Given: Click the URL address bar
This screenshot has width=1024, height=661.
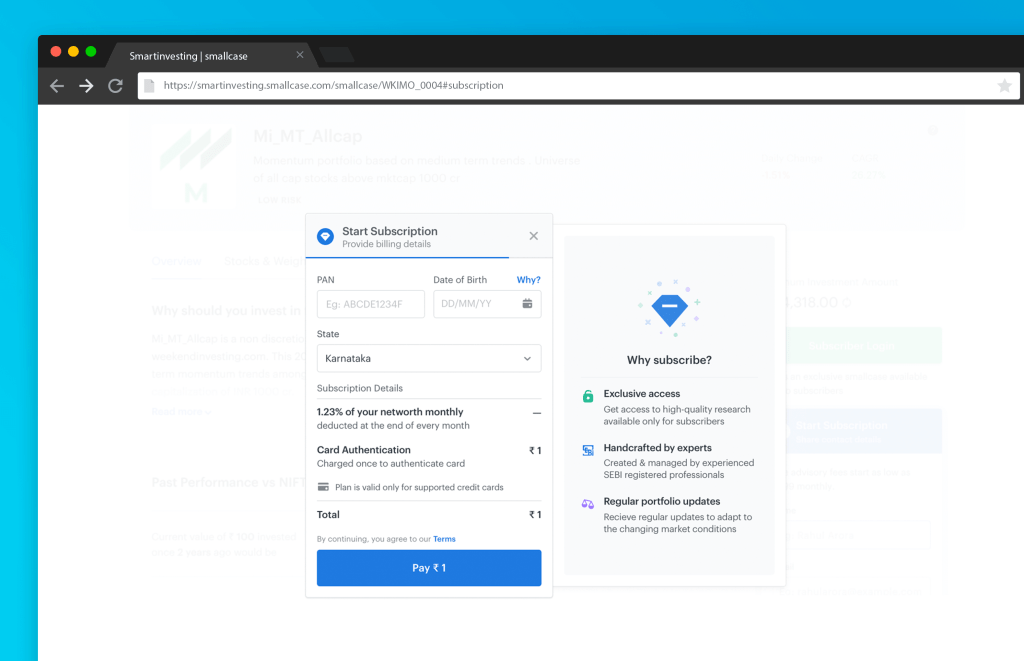Looking at the screenshot, I should tap(578, 86).
